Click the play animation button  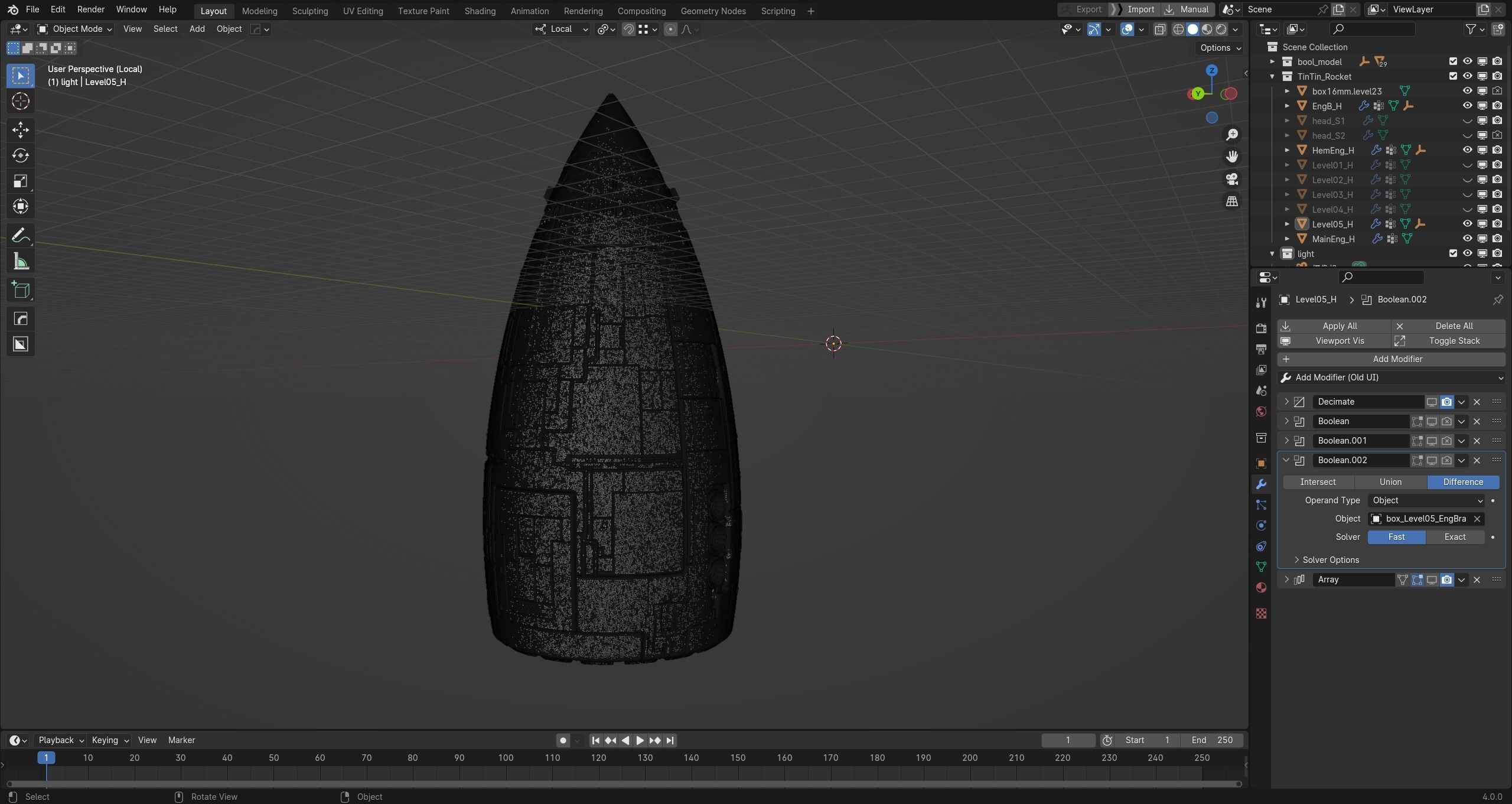point(640,740)
